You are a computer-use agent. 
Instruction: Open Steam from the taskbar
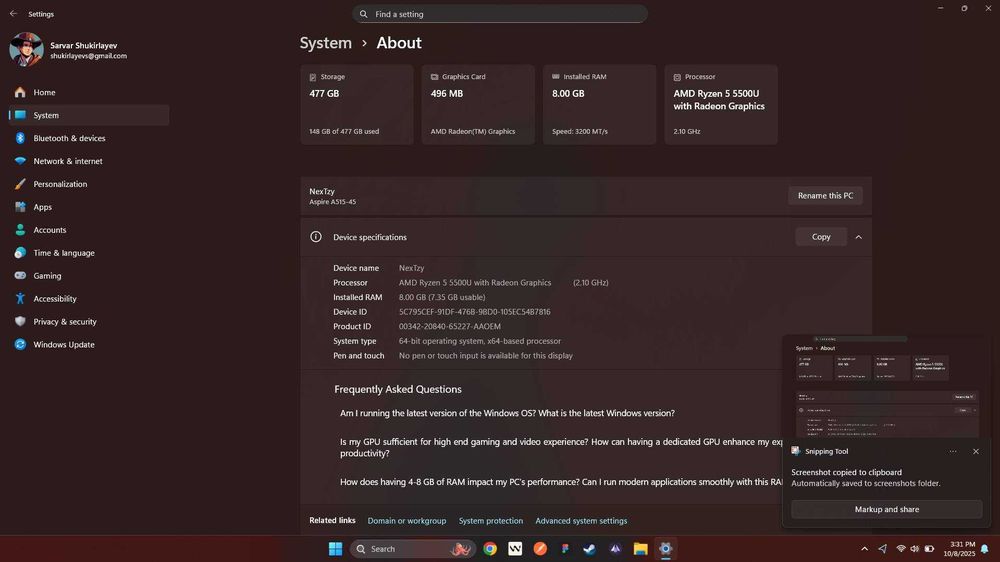(590, 549)
